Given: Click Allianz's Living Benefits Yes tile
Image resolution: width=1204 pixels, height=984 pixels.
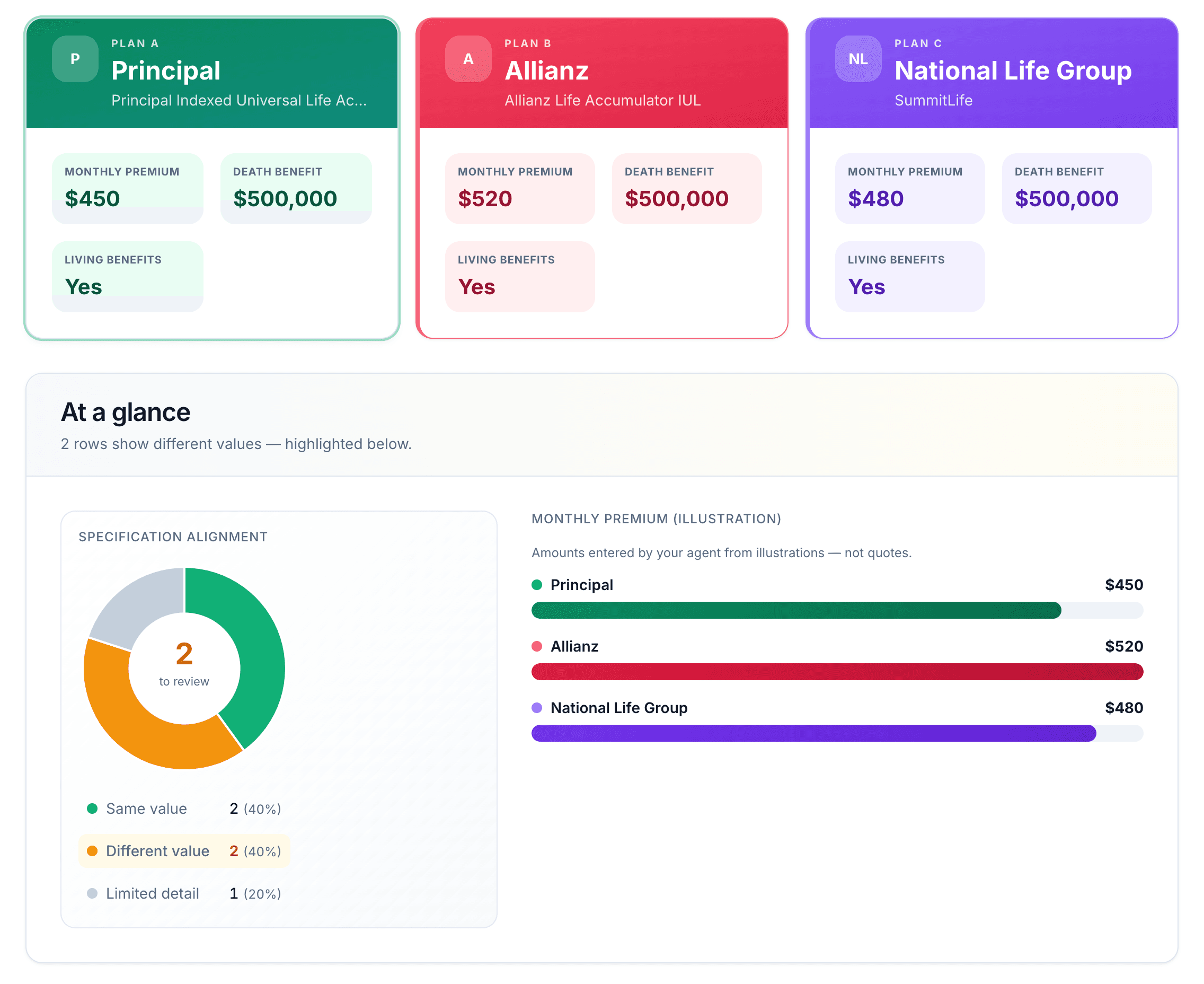Looking at the screenshot, I should pos(520,277).
